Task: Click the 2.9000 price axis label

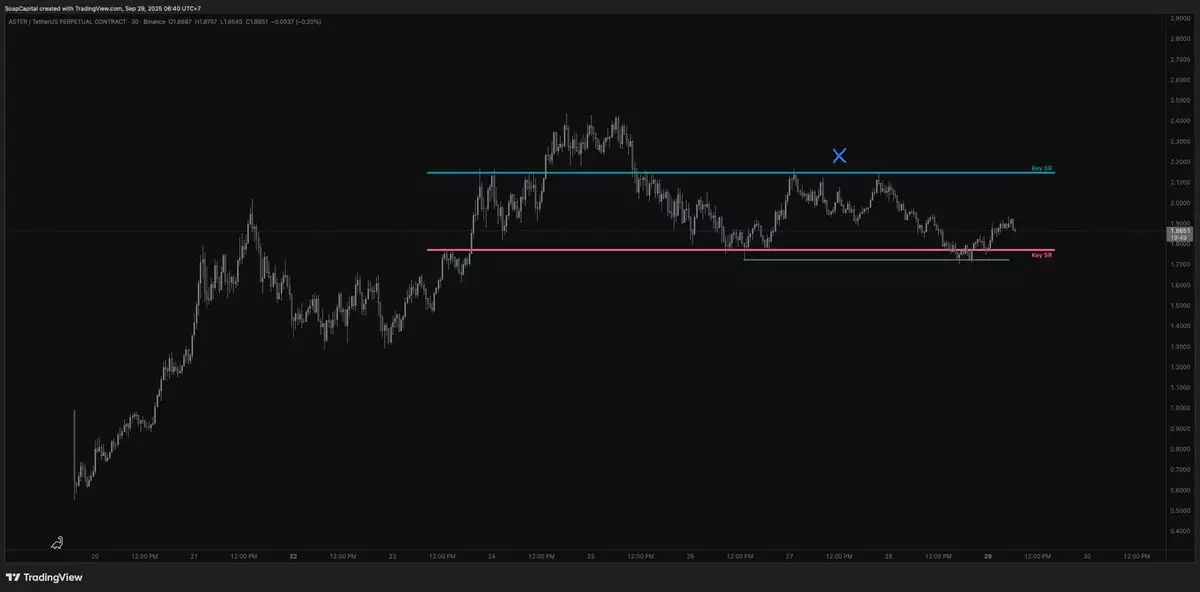Action: (x=1179, y=18)
